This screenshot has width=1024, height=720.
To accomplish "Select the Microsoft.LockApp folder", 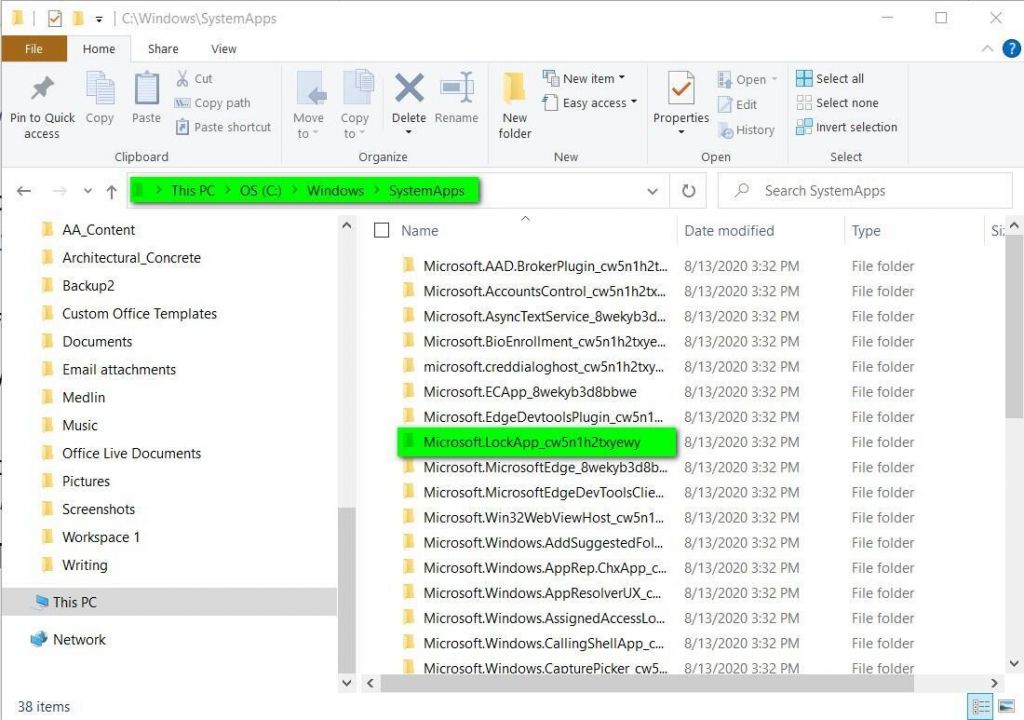I will click(x=537, y=441).
